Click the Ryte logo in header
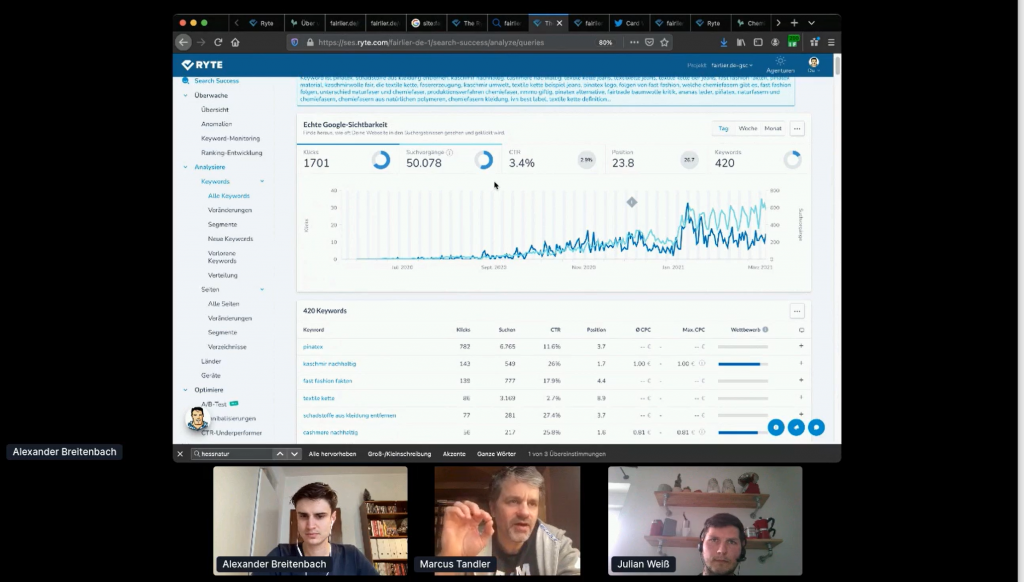Screen dimensions: 1024x582 click(x=202, y=65)
